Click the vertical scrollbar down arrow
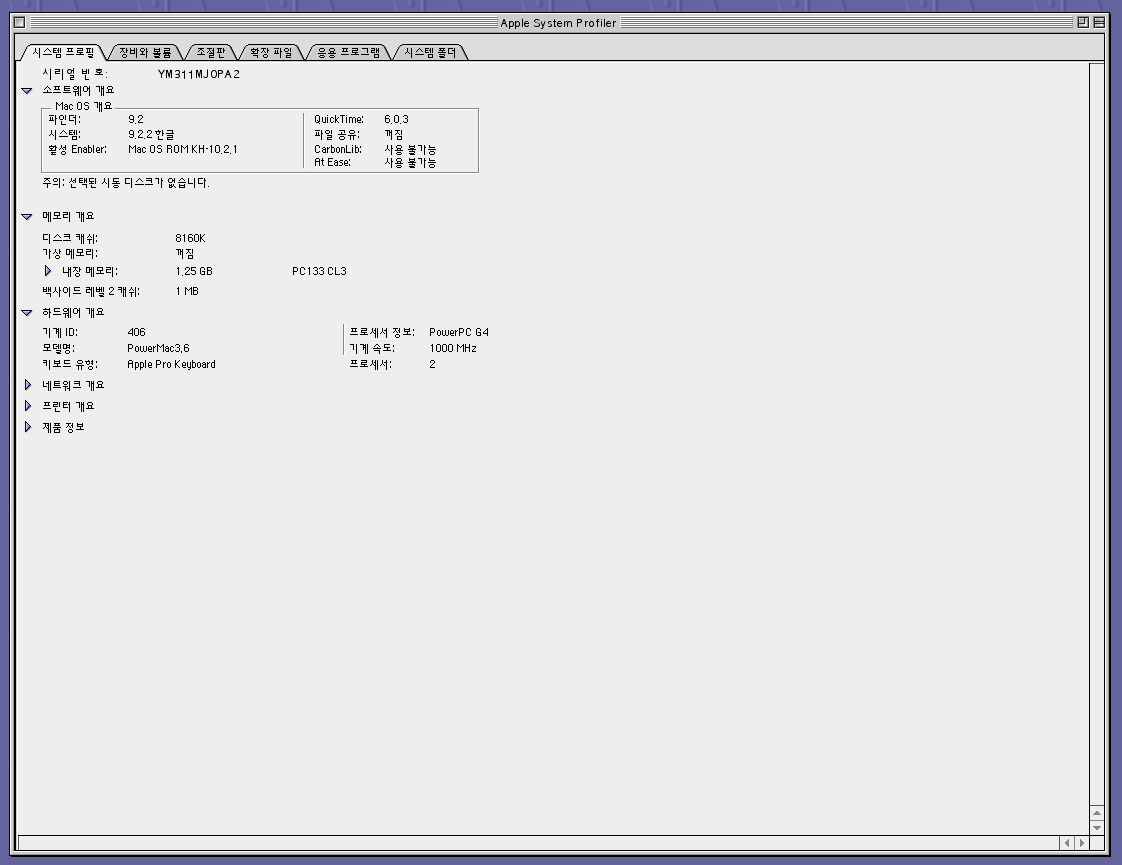 coord(1097,827)
